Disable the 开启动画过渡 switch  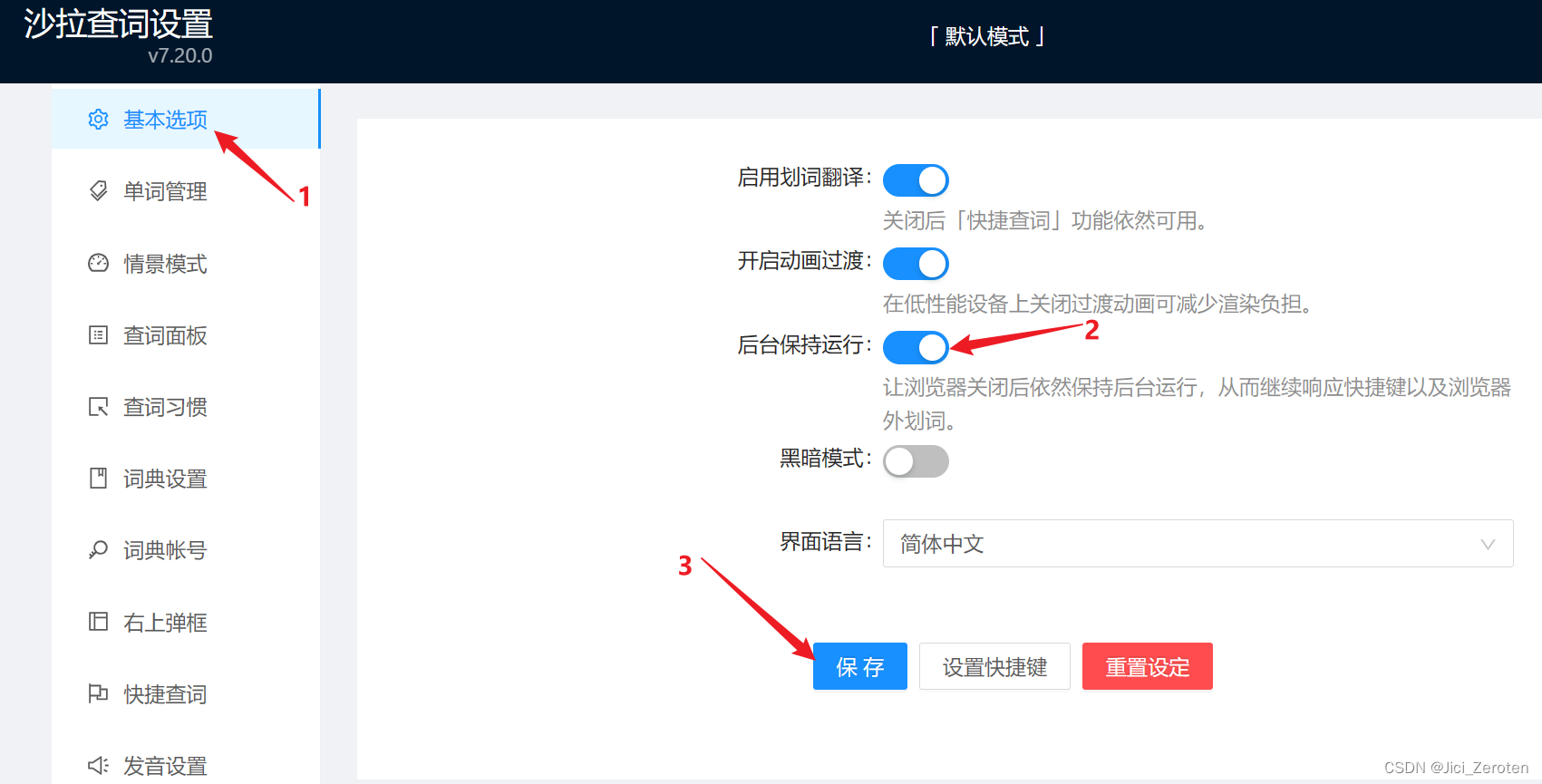[916, 264]
